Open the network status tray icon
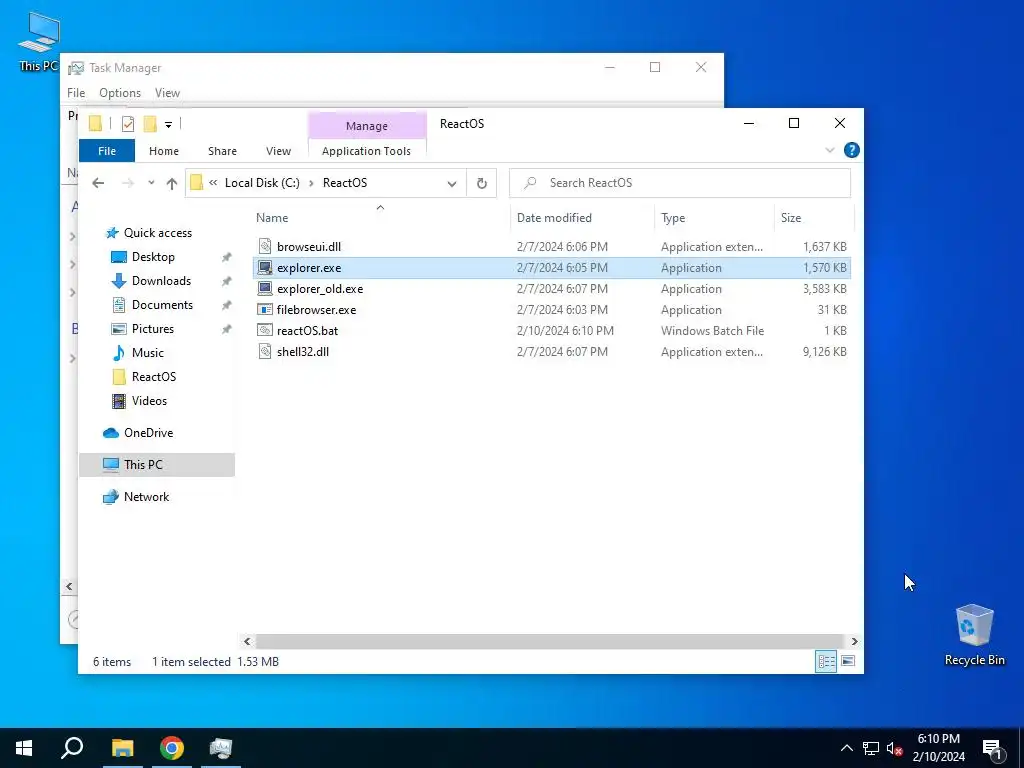Screen dimensions: 1024x768 pos(871,748)
